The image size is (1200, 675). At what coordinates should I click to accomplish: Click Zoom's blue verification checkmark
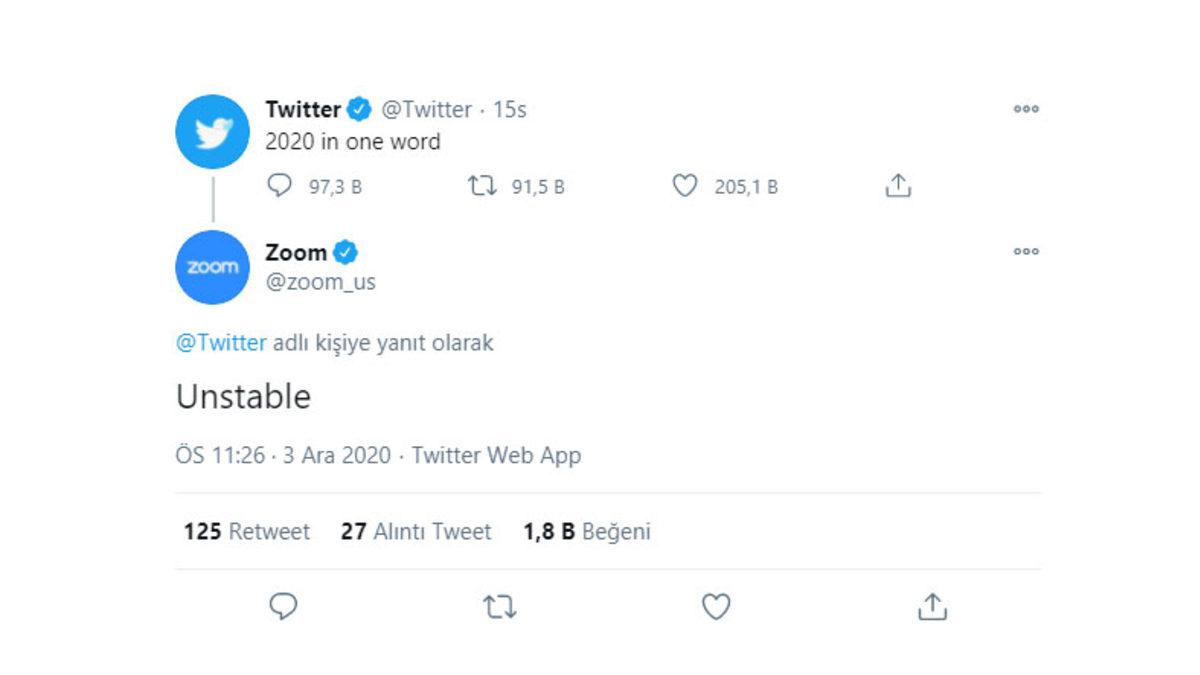345,252
